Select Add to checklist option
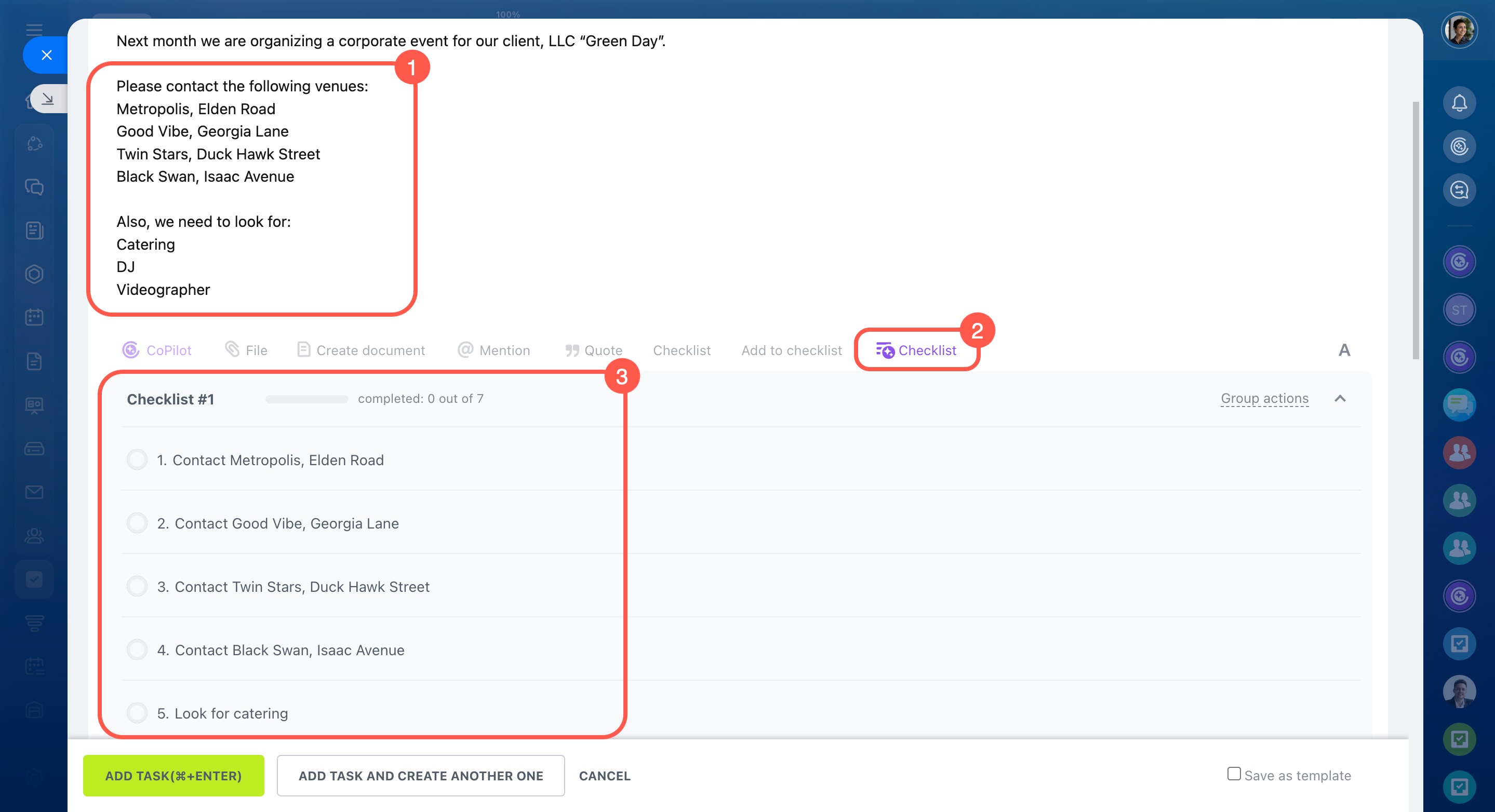Image resolution: width=1495 pixels, height=812 pixels. (791, 350)
